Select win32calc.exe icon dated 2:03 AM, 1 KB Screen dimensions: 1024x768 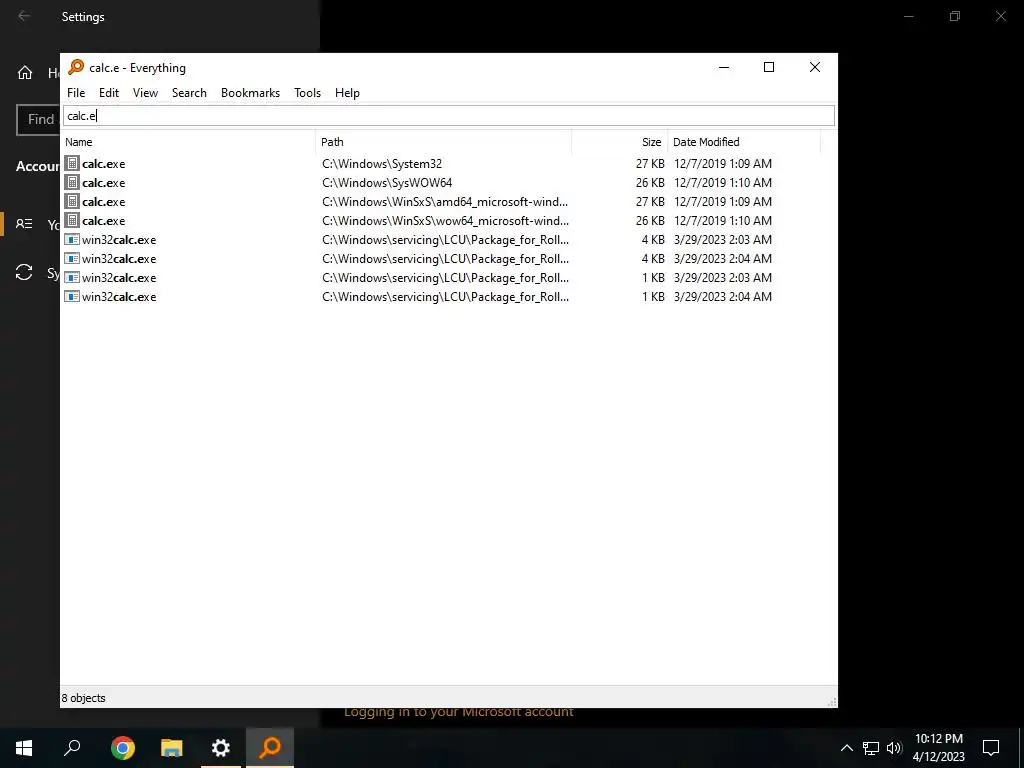pyautogui.click(x=72, y=278)
